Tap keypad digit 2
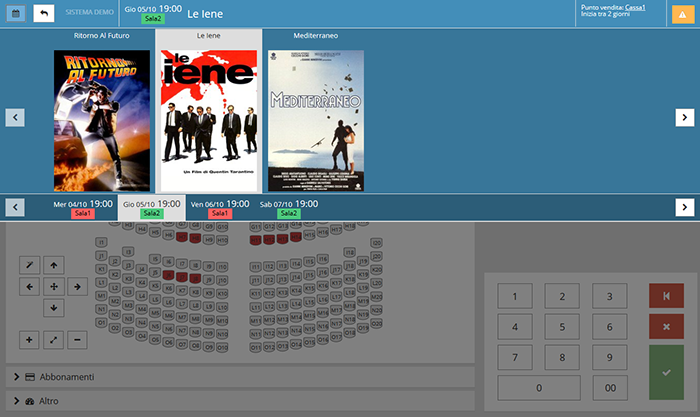 (x=562, y=296)
